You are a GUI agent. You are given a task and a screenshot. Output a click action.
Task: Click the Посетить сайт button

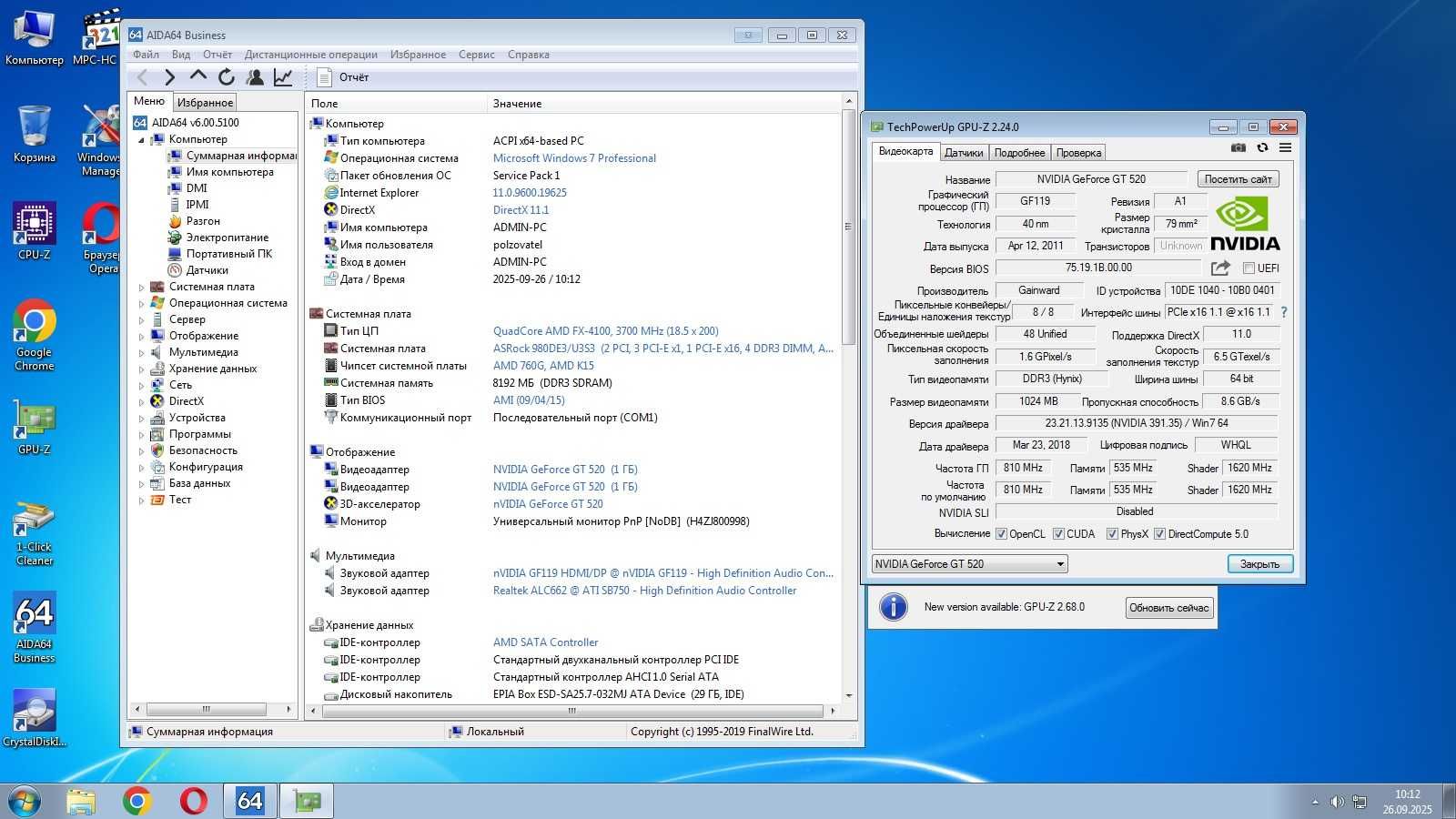tap(1239, 179)
